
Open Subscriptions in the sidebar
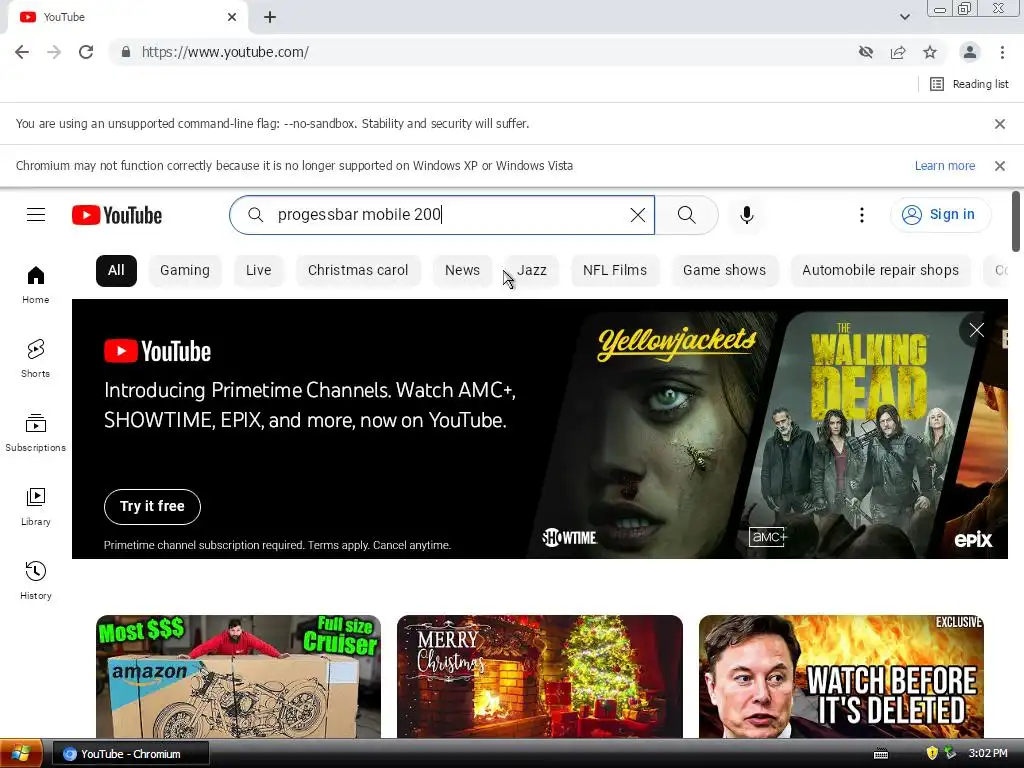tap(36, 432)
